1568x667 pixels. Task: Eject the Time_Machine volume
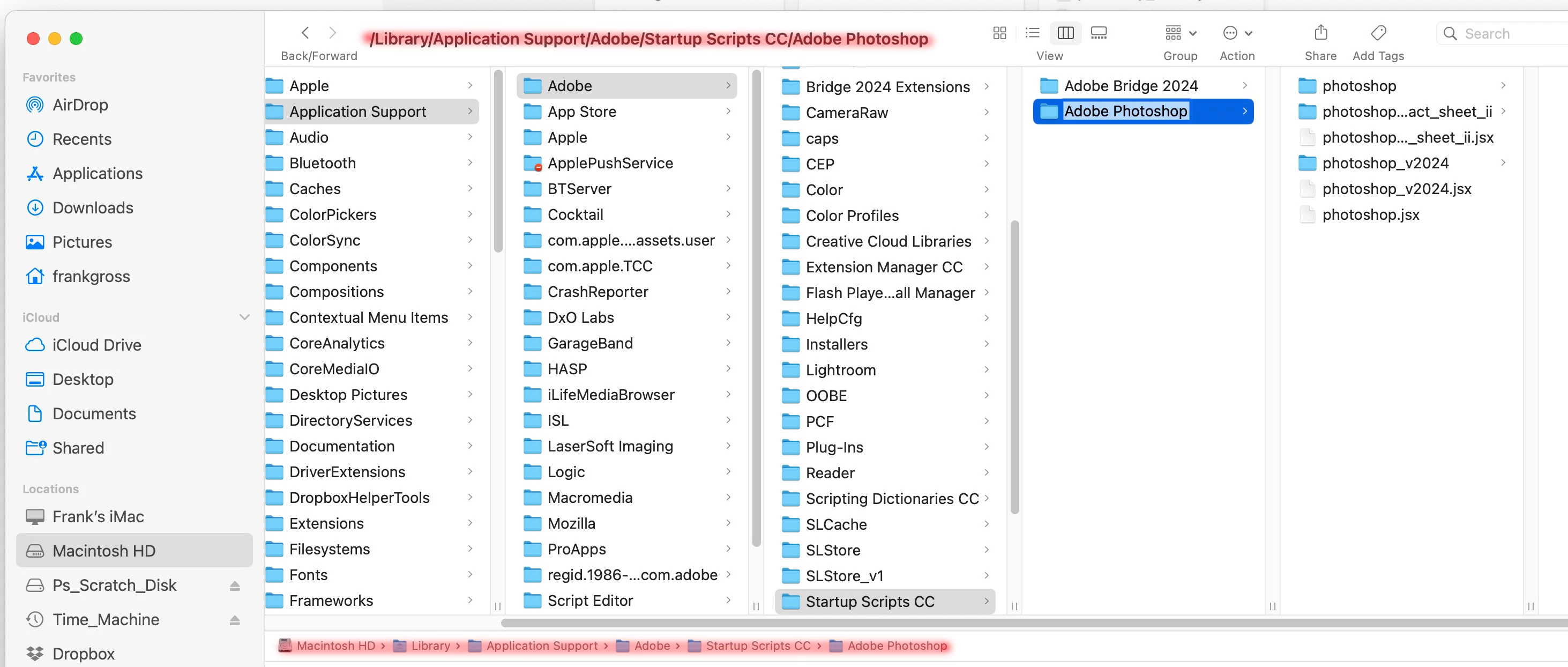(x=235, y=619)
